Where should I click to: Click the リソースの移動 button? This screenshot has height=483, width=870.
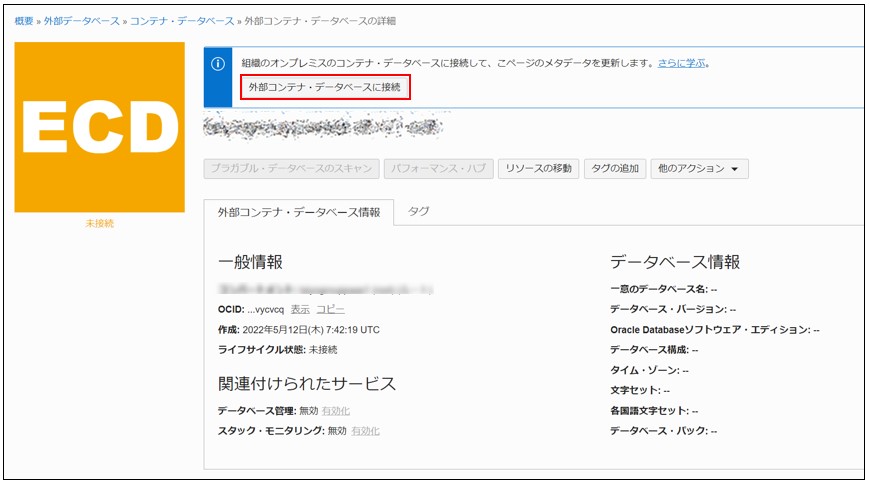pyautogui.click(x=538, y=169)
